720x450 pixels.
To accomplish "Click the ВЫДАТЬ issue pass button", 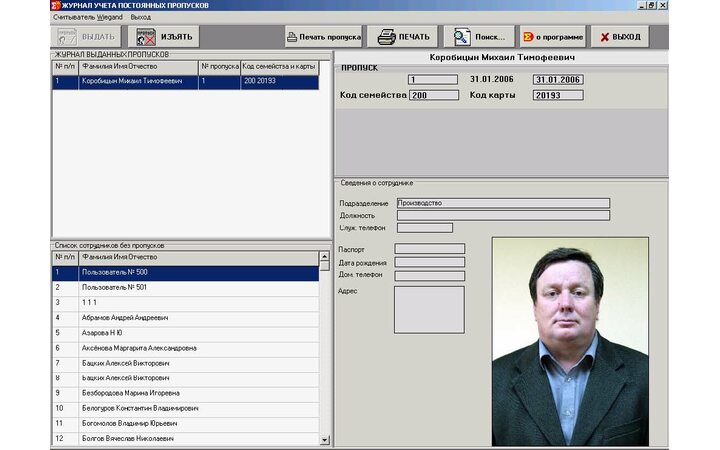I will pos(86,37).
